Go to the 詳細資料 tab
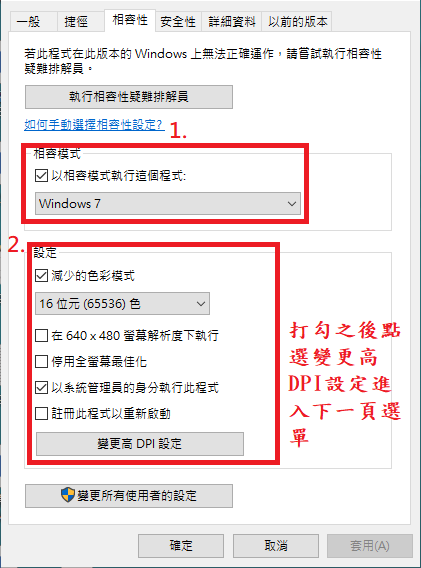Viewport: 421px width, 568px height. [x=232, y=22]
